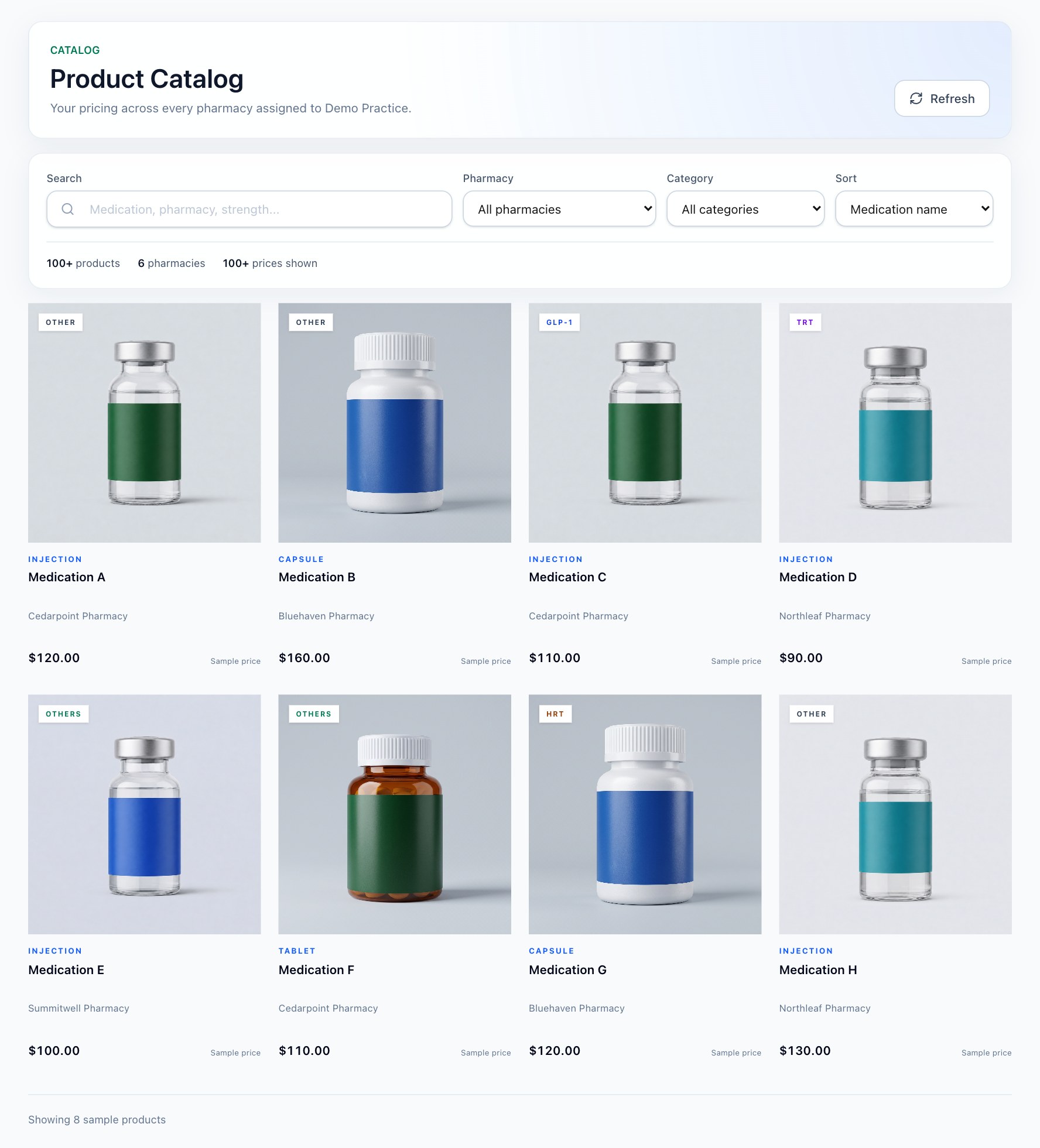The height and width of the screenshot is (1148, 1040).
Task: Open Medication G product image
Action: point(645,814)
